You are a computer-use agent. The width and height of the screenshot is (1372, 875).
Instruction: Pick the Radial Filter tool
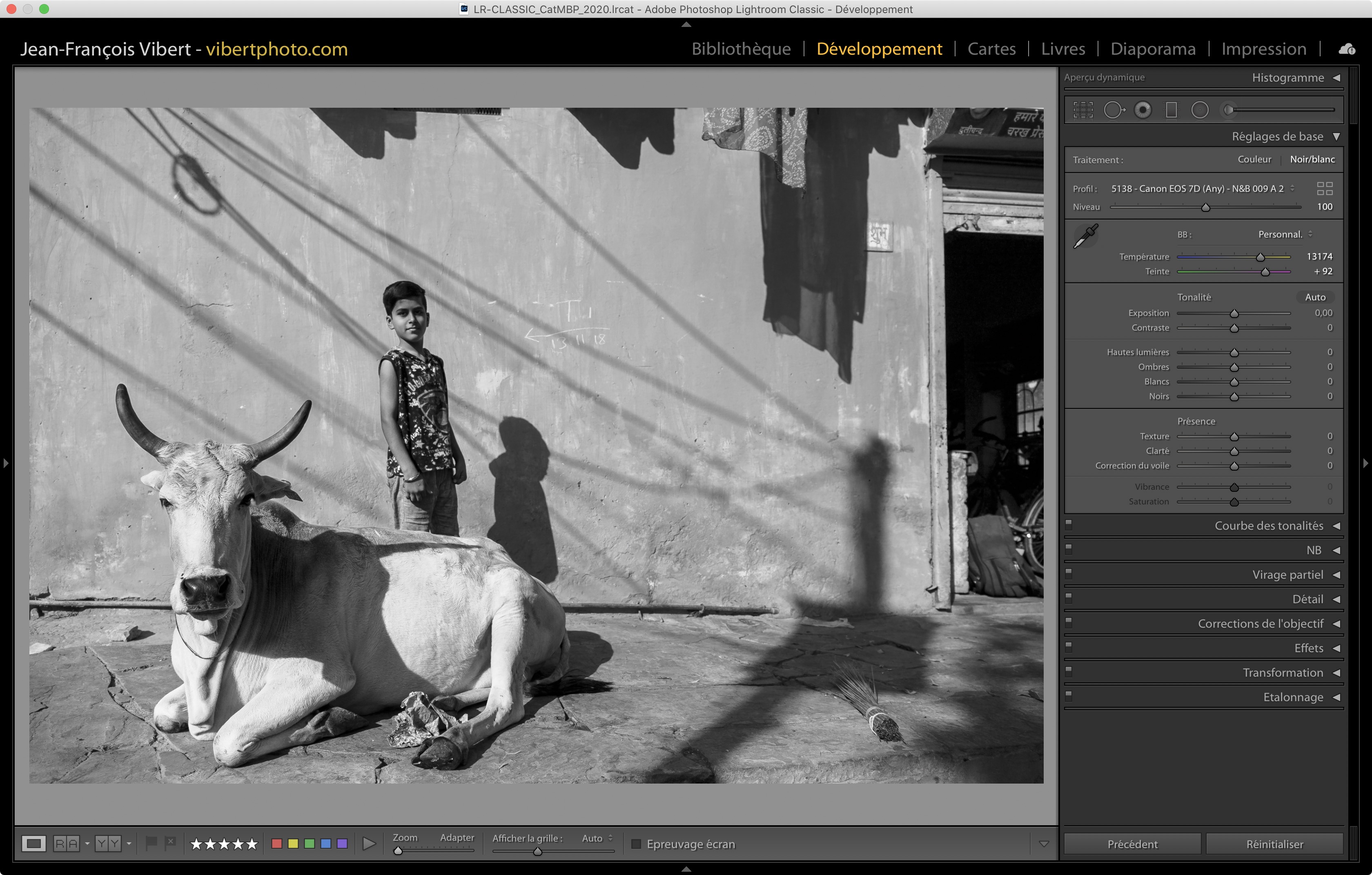(1199, 110)
